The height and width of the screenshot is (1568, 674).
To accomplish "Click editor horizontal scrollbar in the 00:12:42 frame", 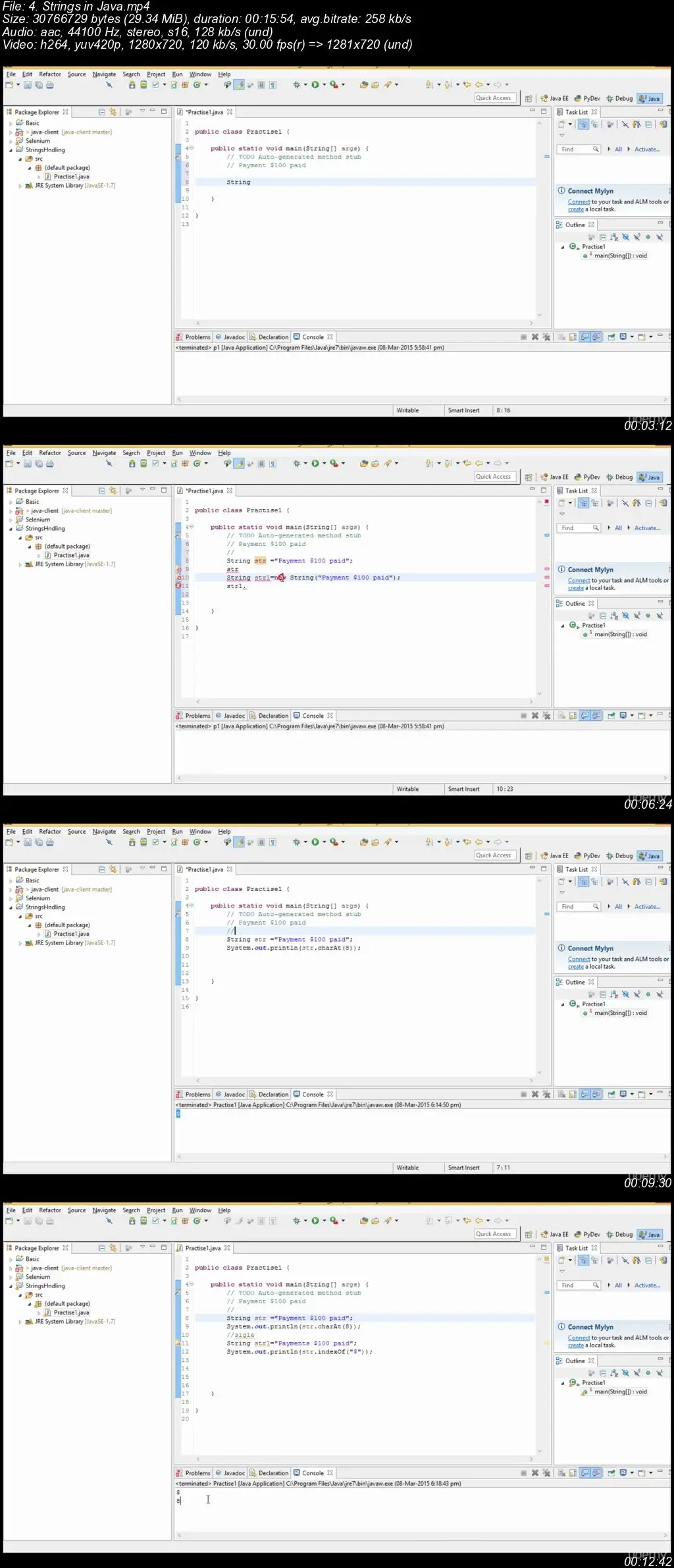I will 364,1459.
